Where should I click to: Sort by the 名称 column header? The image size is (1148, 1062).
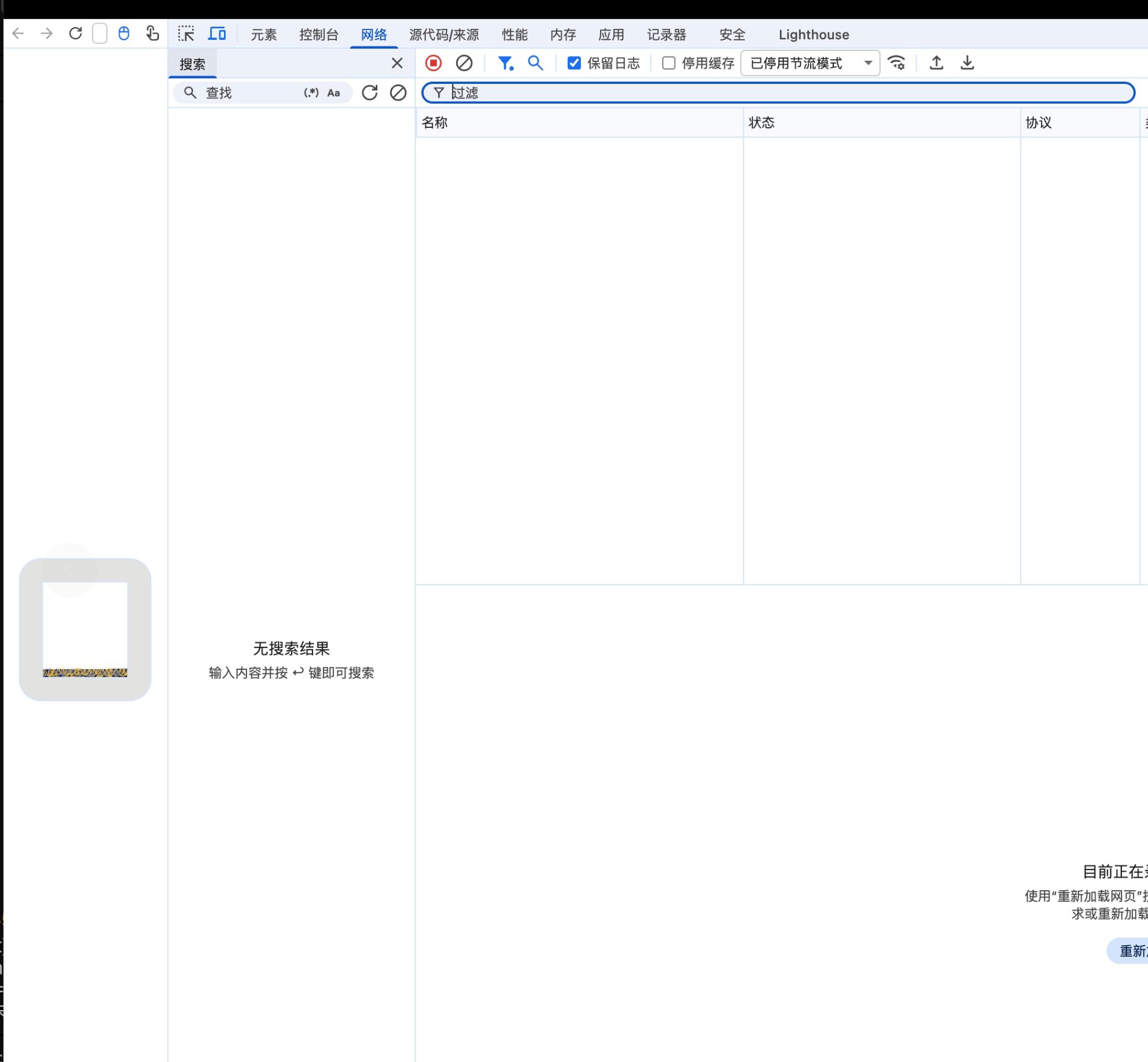[x=579, y=123]
